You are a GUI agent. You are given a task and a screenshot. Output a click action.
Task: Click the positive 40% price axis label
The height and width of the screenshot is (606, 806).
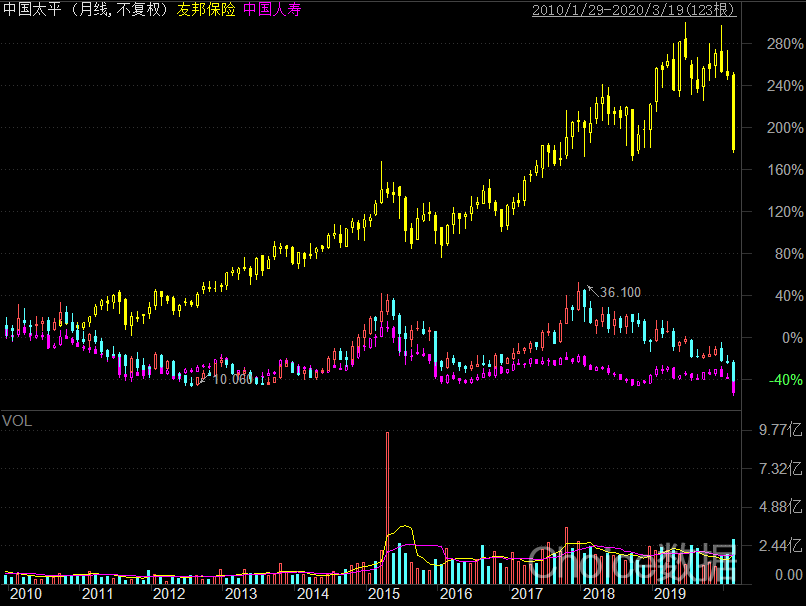789,296
